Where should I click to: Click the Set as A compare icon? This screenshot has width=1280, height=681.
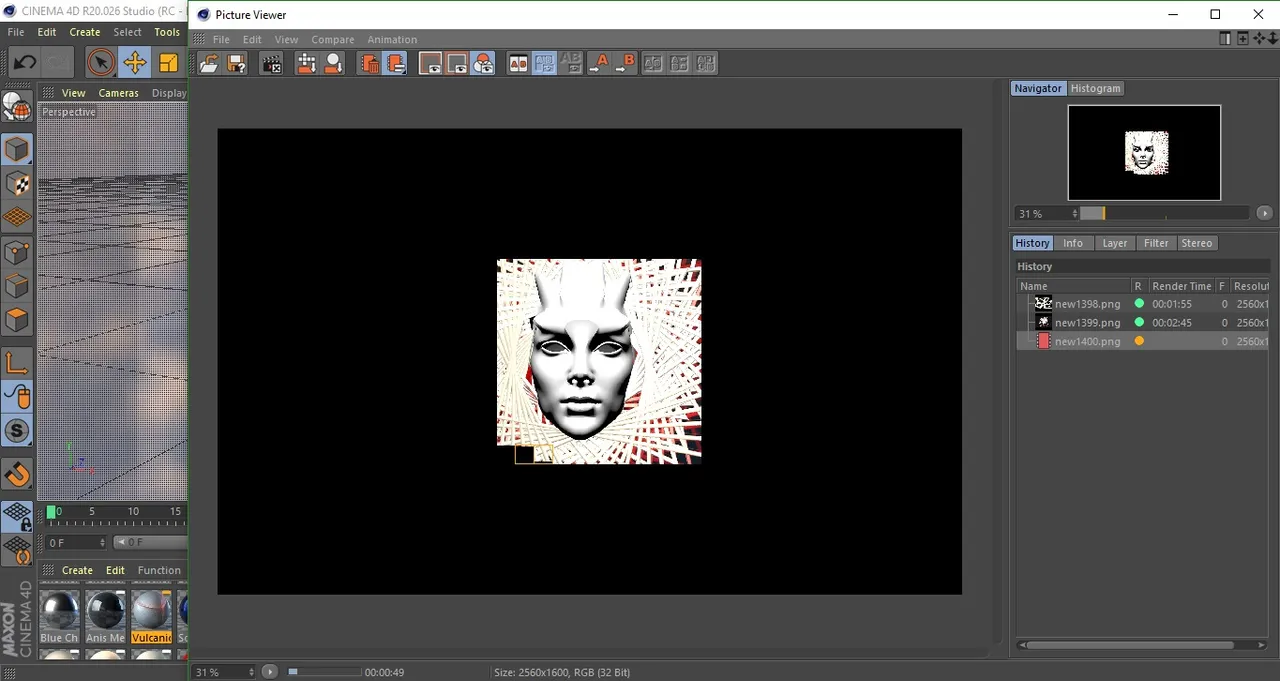(598, 63)
